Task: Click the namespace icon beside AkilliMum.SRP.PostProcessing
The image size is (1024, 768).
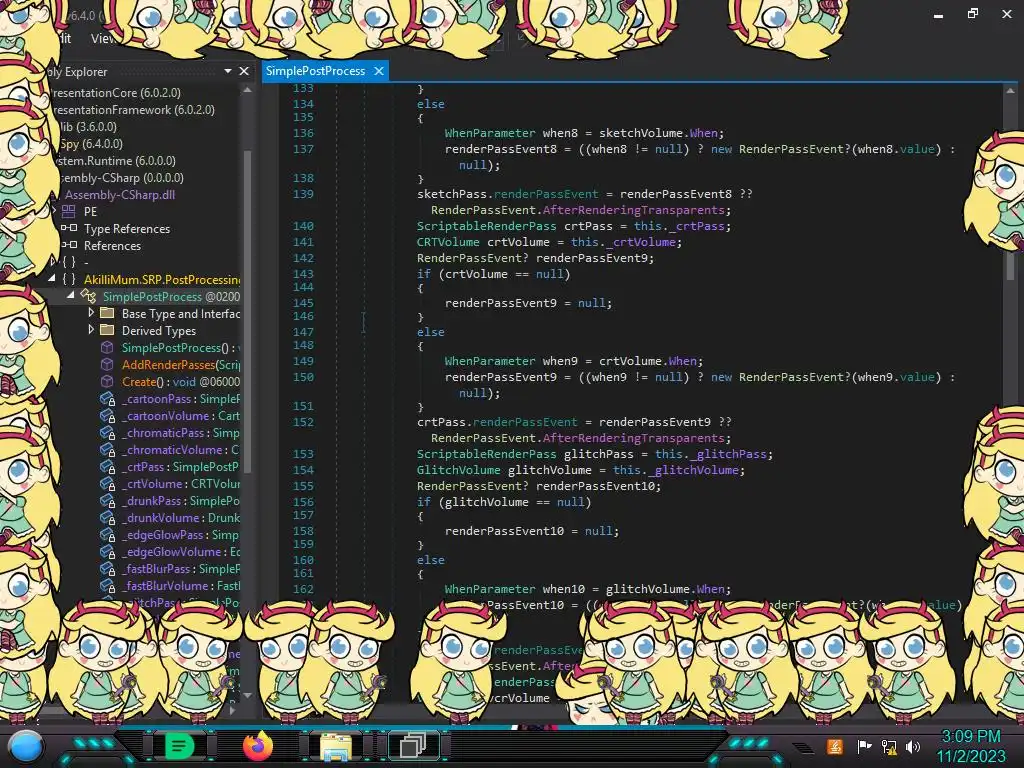Action: [x=69, y=279]
